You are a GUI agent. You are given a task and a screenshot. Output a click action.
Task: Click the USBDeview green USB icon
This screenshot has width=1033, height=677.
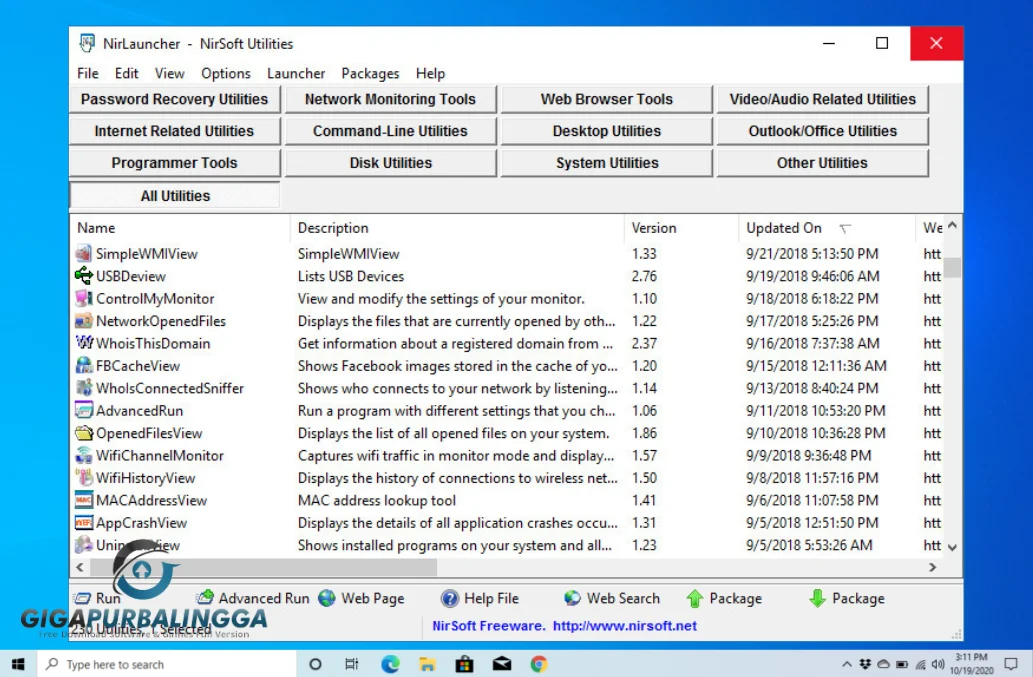tap(84, 276)
